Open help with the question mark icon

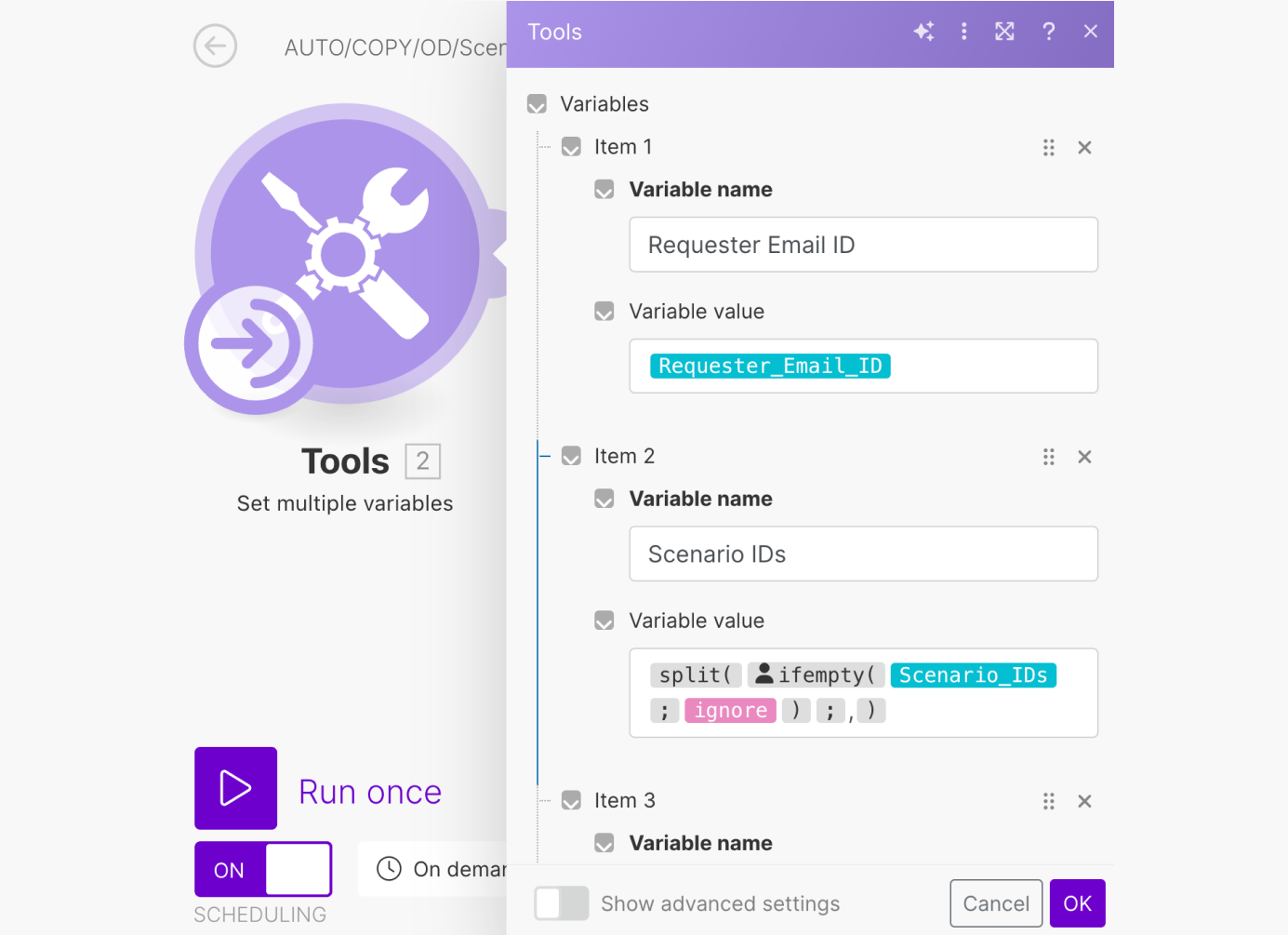(1048, 32)
